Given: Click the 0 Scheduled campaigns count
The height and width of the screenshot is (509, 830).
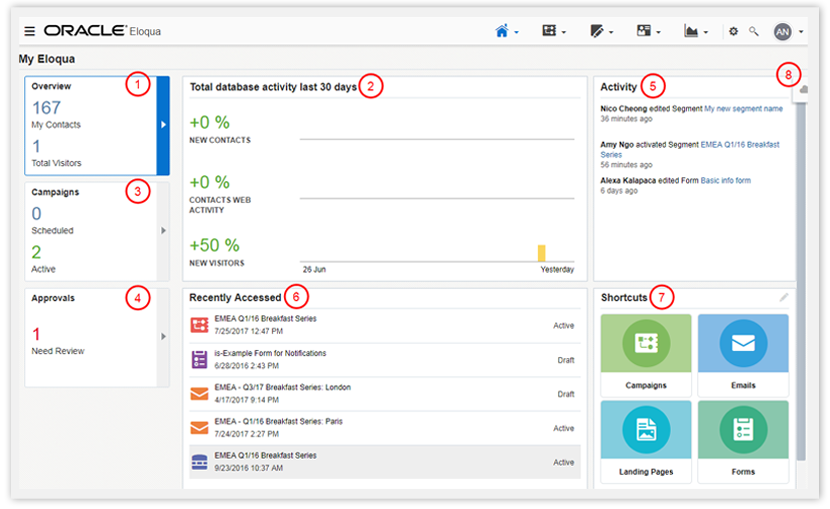Looking at the screenshot, I should click(x=36, y=214).
